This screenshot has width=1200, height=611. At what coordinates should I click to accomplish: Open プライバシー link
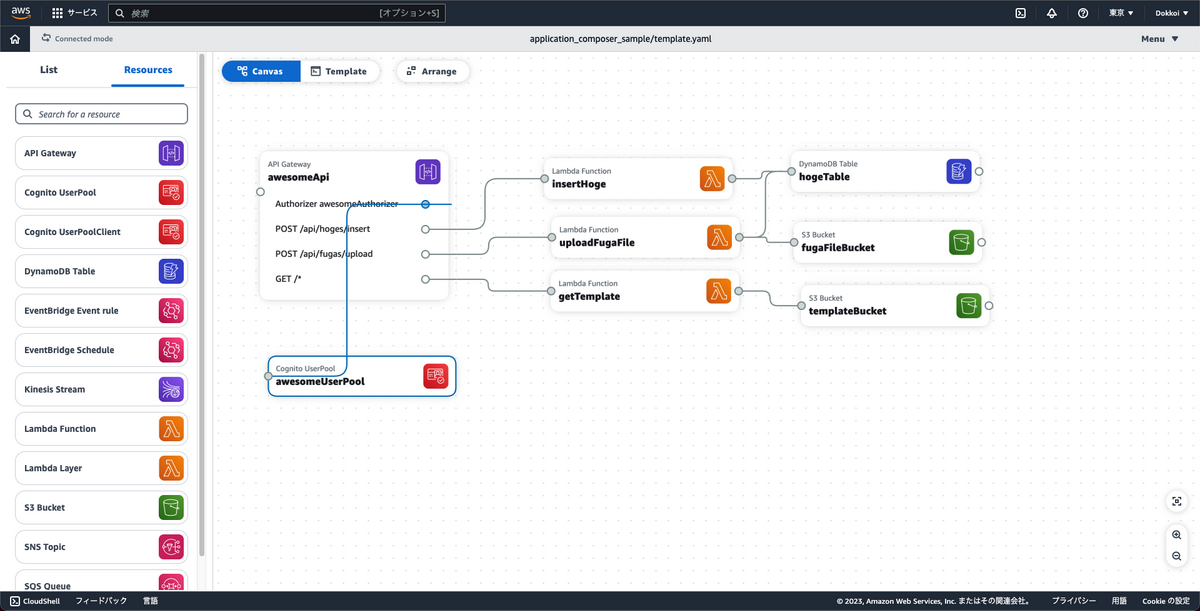point(1074,601)
